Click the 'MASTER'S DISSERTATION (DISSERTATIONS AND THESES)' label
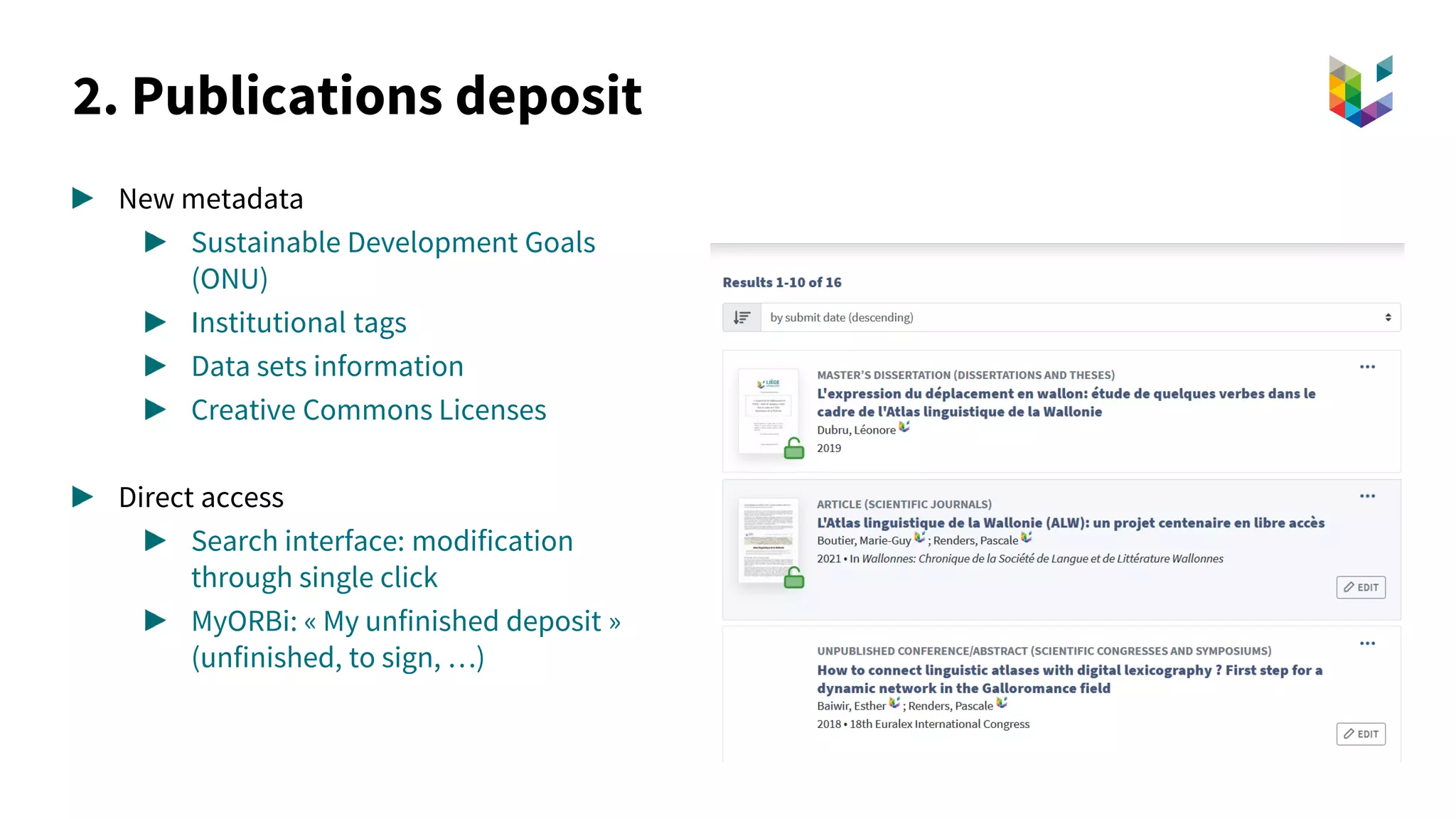This screenshot has height=819, width=1456. pyautogui.click(x=965, y=375)
